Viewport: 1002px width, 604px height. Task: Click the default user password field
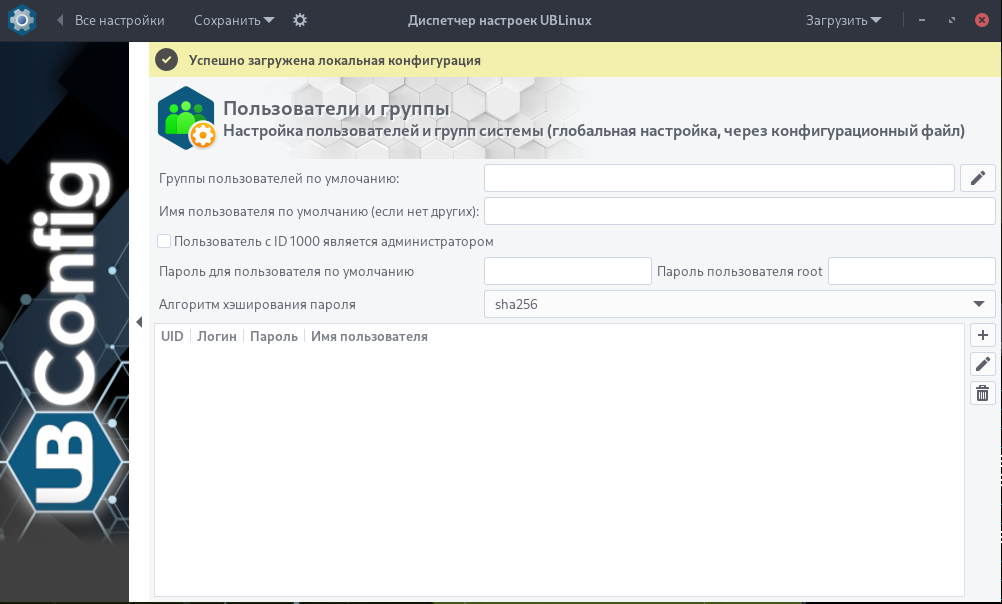coord(567,271)
